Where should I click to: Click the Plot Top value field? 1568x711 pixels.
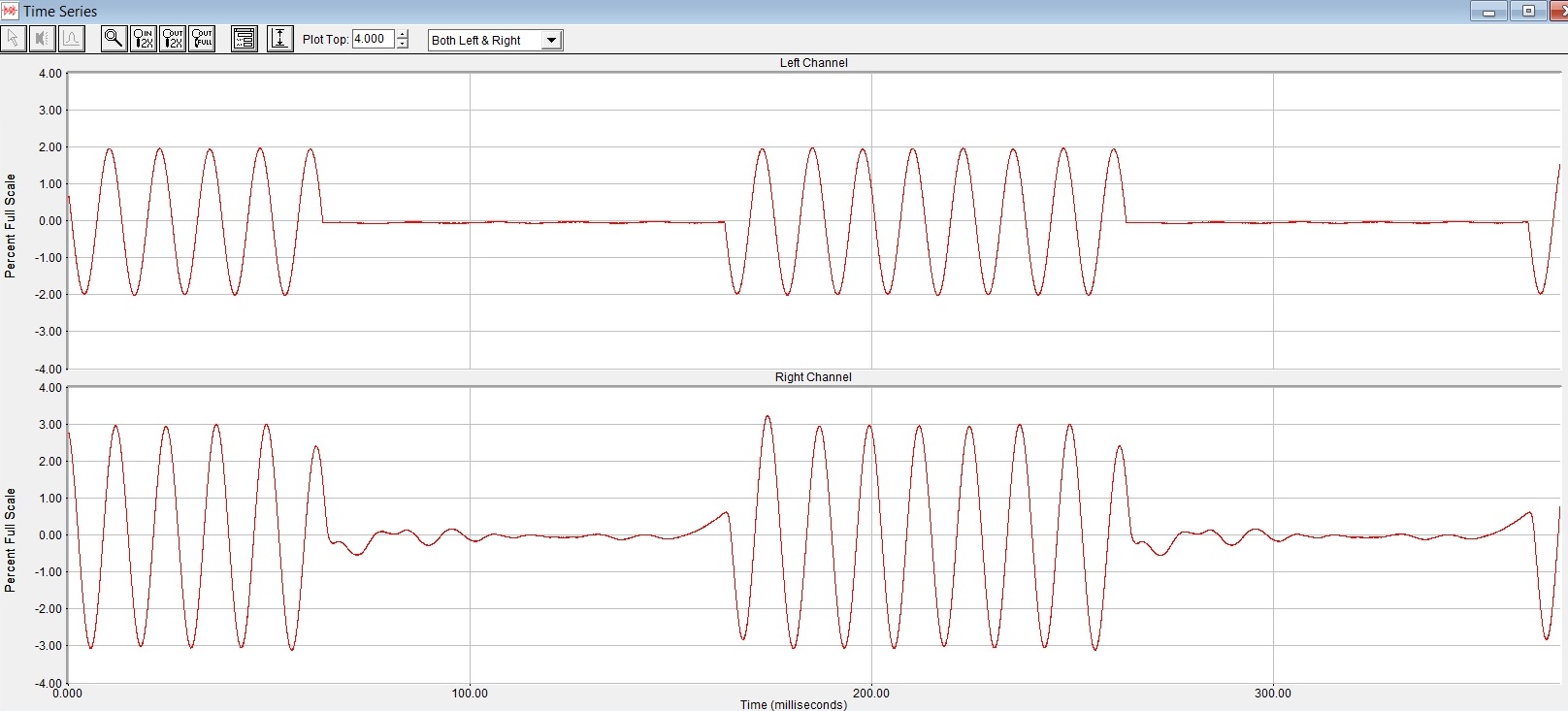point(373,39)
